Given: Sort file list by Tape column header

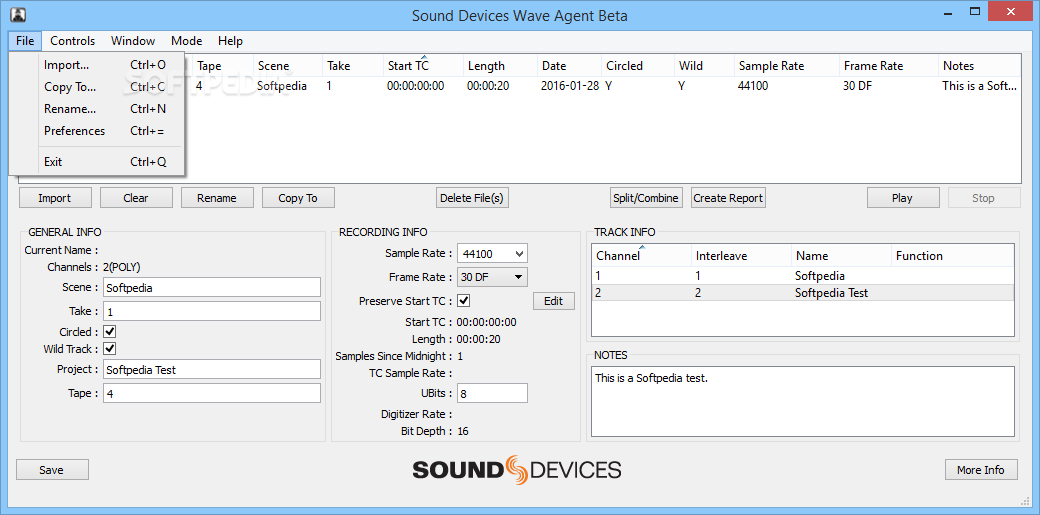Looking at the screenshot, I should (x=223, y=66).
